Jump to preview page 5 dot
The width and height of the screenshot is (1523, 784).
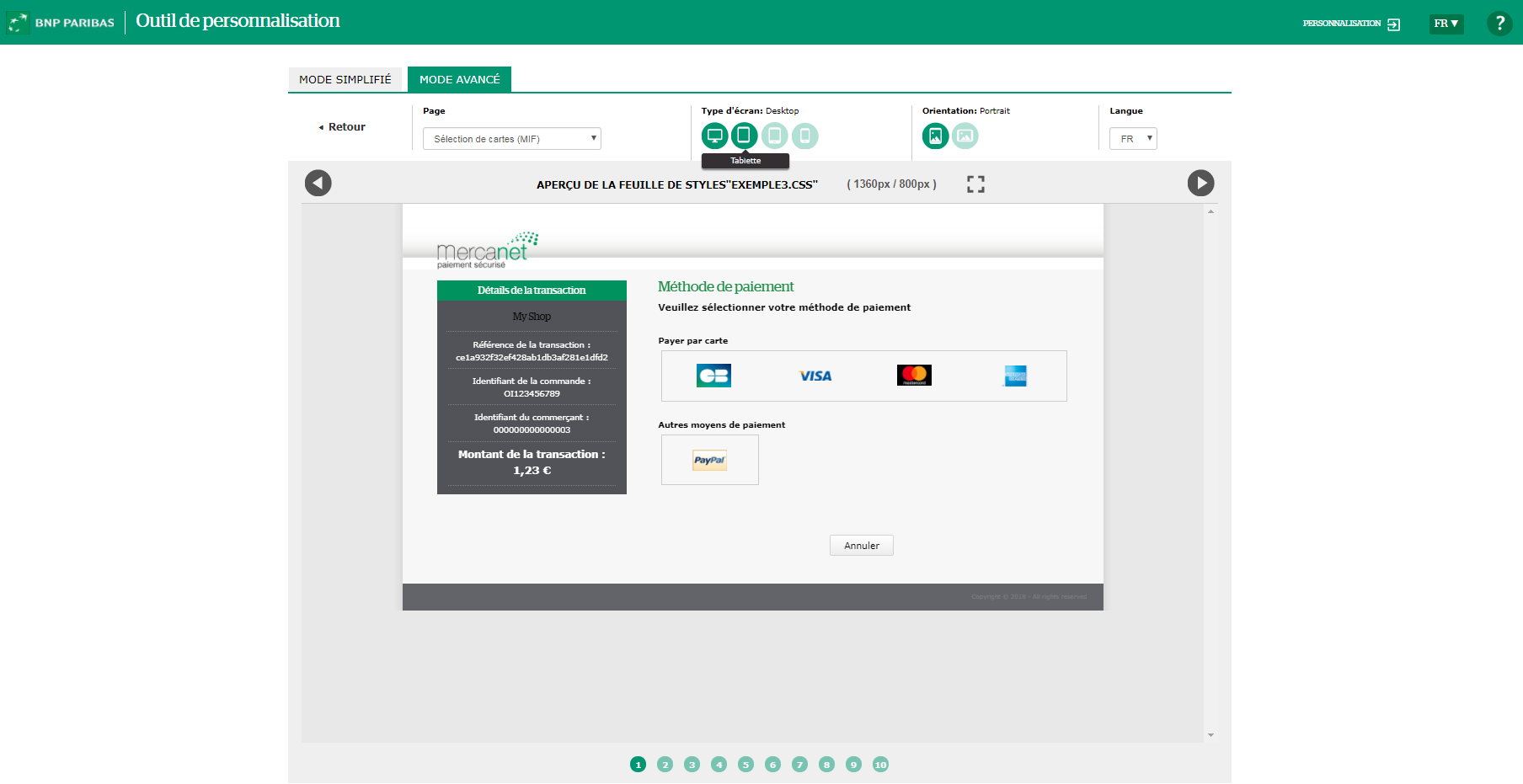[745, 765]
